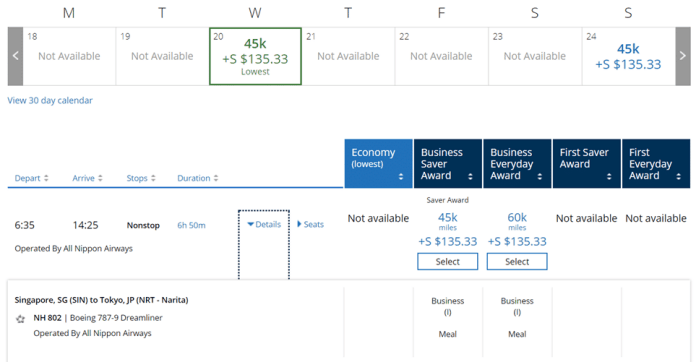This screenshot has height=362, width=696.
Task: Click the Star Alliance logo beside NH 802
Action: pyautogui.click(x=20, y=319)
